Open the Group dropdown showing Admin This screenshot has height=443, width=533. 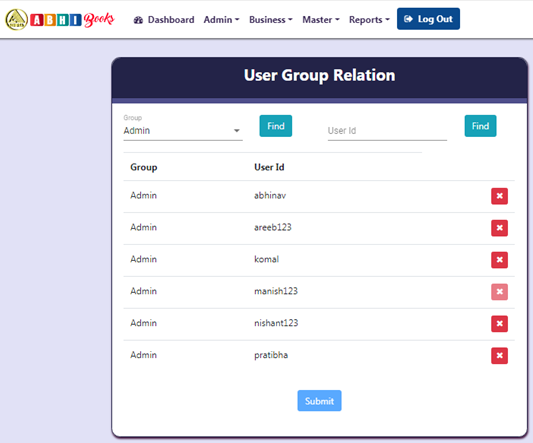[x=183, y=131]
